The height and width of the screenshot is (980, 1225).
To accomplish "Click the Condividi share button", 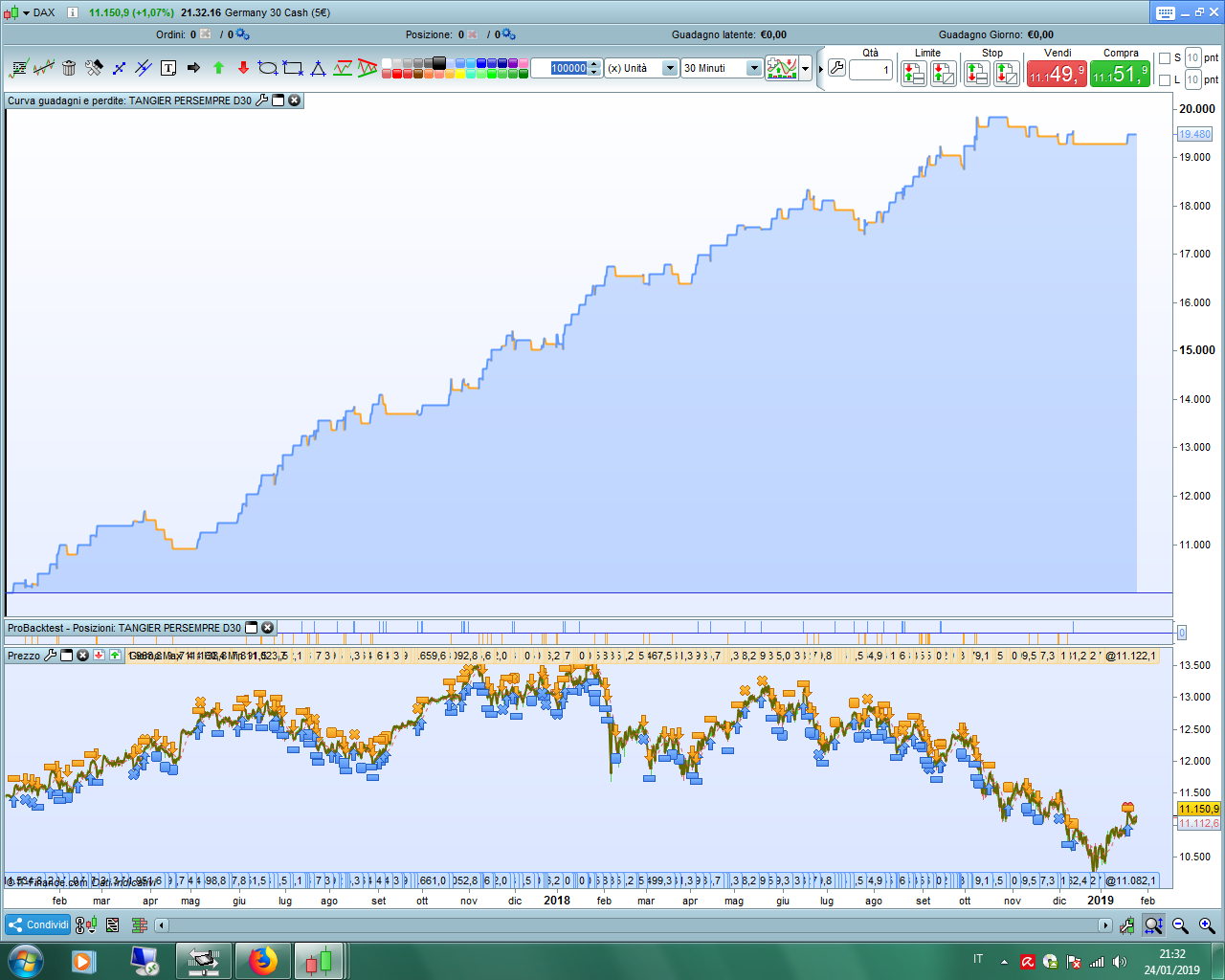I will tap(38, 925).
